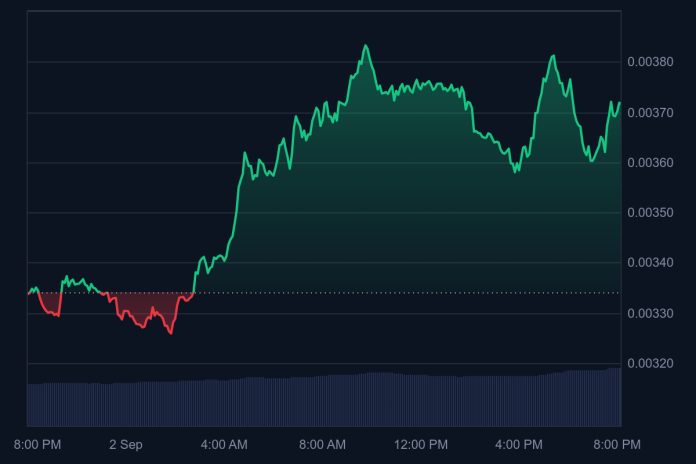The width and height of the screenshot is (696, 464).
Task: Click the 8:00 AM time axis label
Action: 322,444
